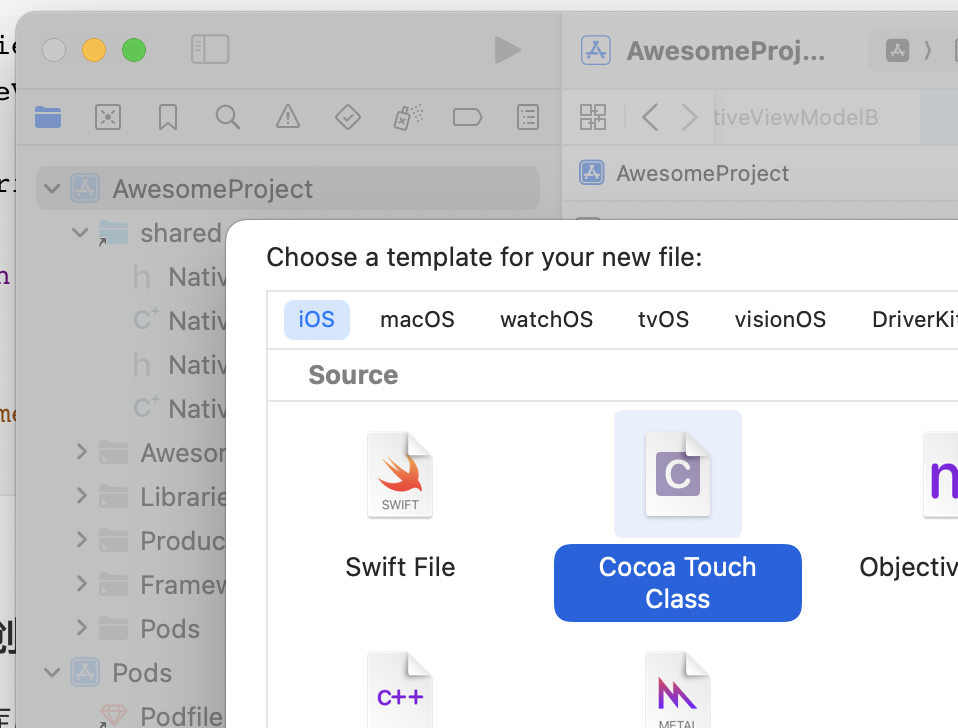Open the Source Control navigator
958x728 pixels.
click(108, 117)
